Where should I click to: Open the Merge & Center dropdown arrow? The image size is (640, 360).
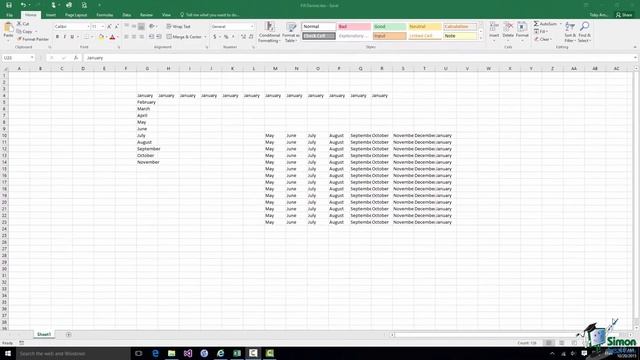tap(205, 37)
